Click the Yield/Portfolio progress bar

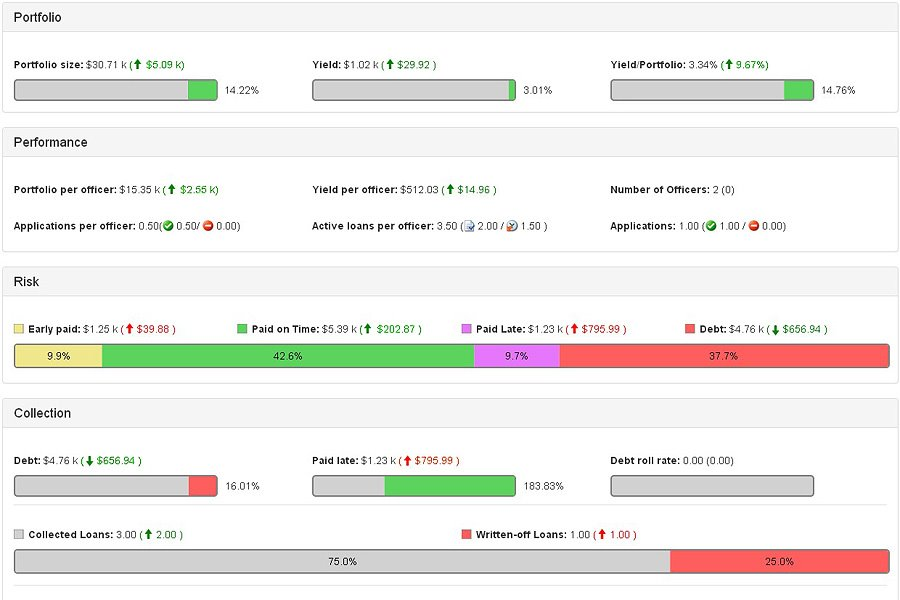point(712,90)
